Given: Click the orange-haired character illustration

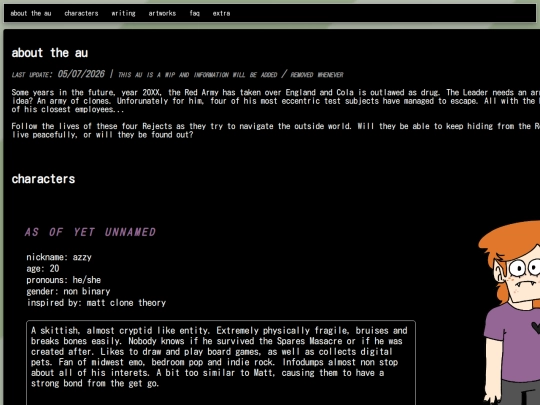Looking at the screenshot, I should point(510,312).
